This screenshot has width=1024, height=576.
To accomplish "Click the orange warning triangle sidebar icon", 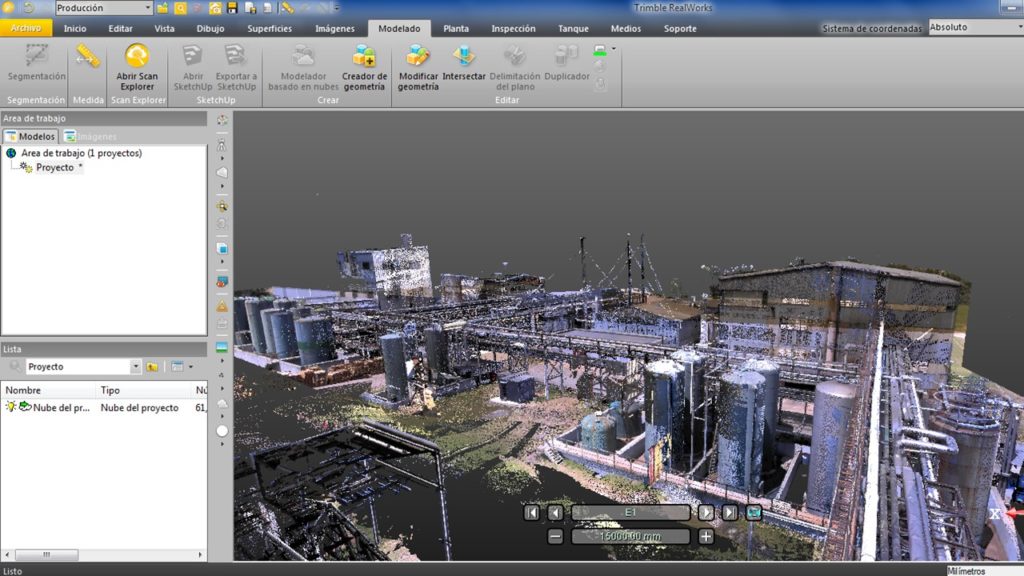I will coord(222,306).
